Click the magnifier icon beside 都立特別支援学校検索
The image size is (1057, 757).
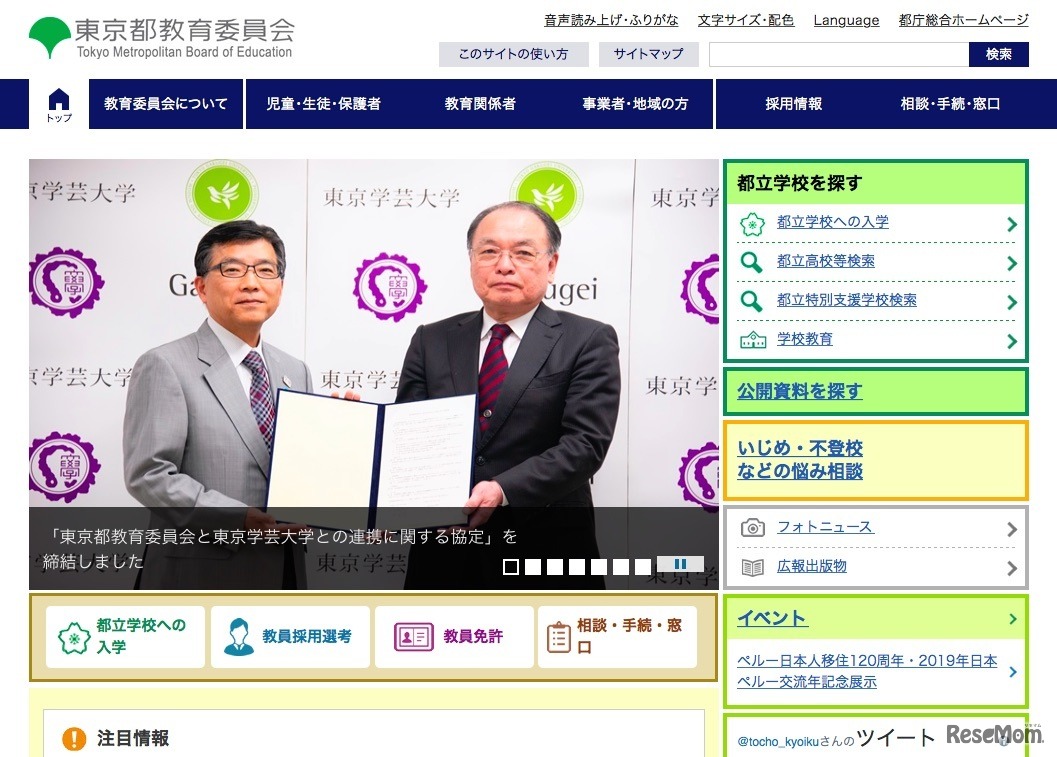[752, 301]
